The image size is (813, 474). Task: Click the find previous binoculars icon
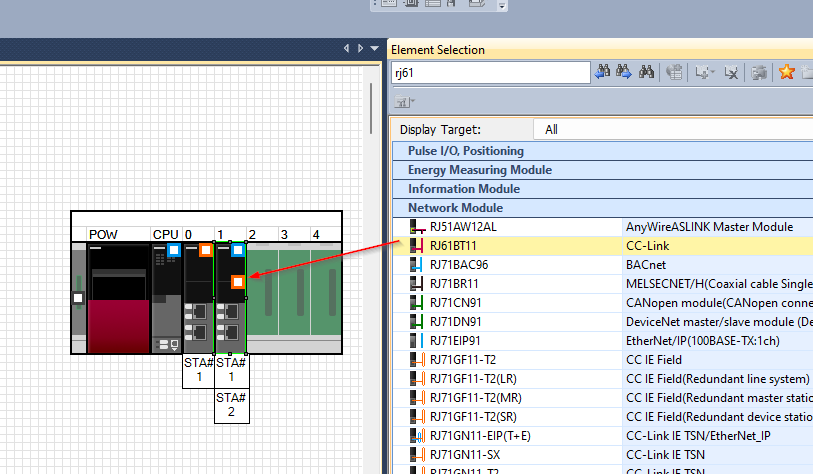tap(602, 72)
